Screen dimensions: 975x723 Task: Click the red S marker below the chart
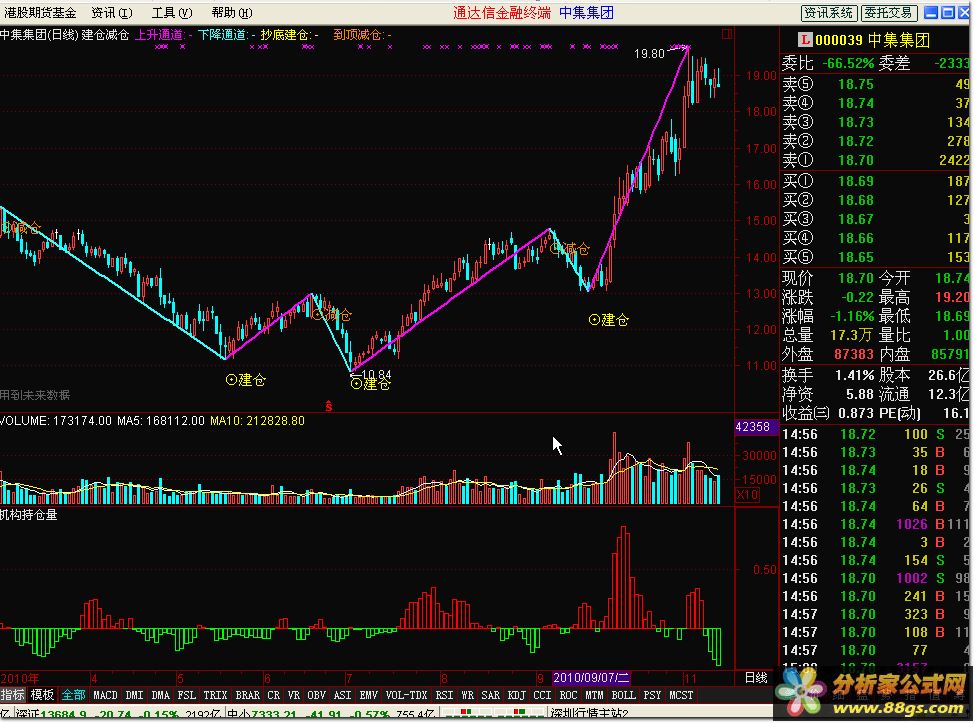click(329, 407)
